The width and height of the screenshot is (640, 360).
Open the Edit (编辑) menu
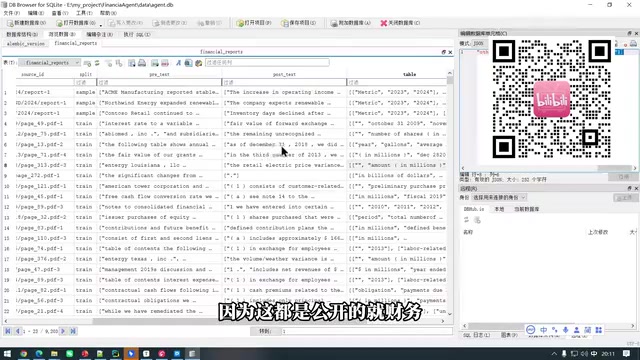36,13
